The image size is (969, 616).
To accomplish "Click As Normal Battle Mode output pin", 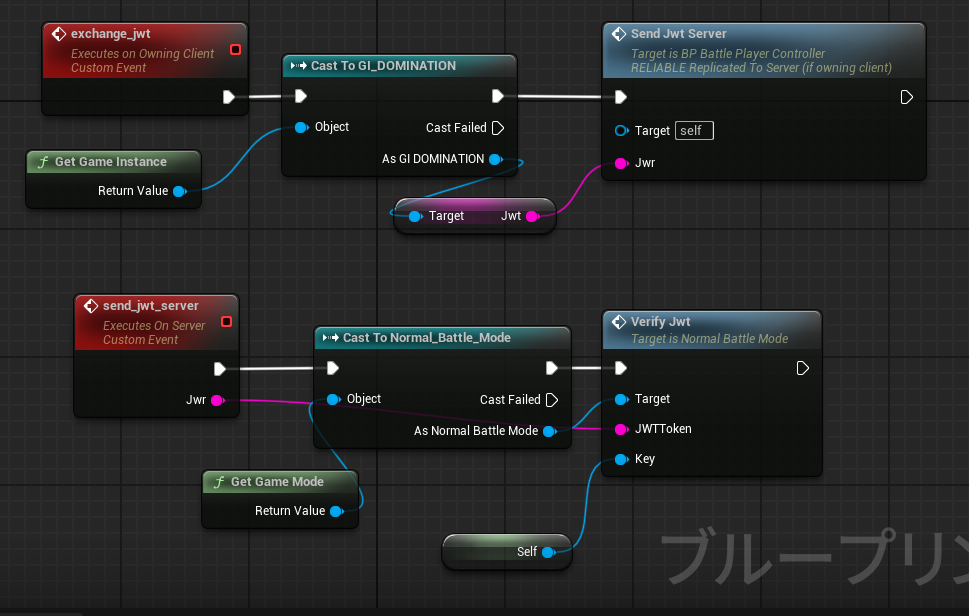I will point(548,431).
